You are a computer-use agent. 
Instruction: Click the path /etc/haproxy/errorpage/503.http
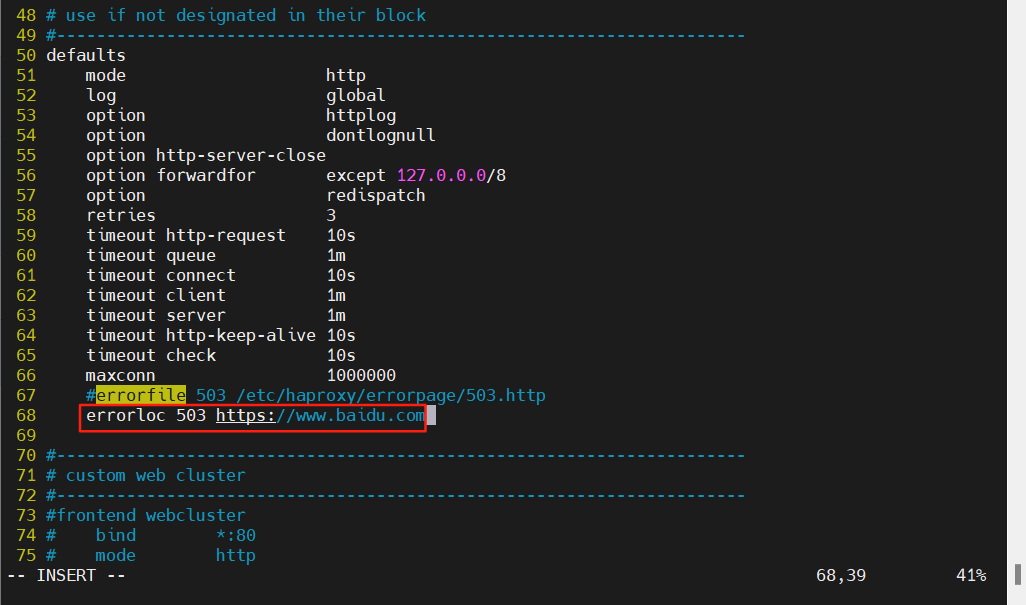tap(391, 396)
